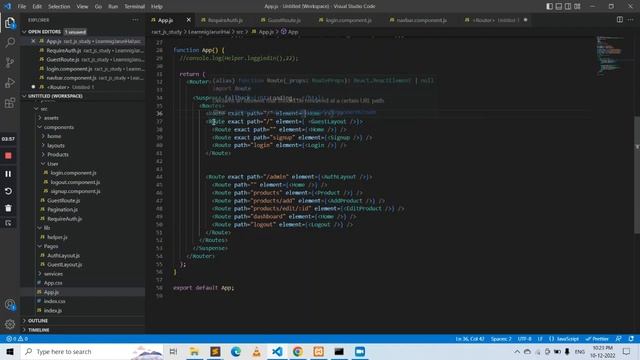Open the Accounts menu icon
This screenshot has width=640, height=360.
pos(10,304)
